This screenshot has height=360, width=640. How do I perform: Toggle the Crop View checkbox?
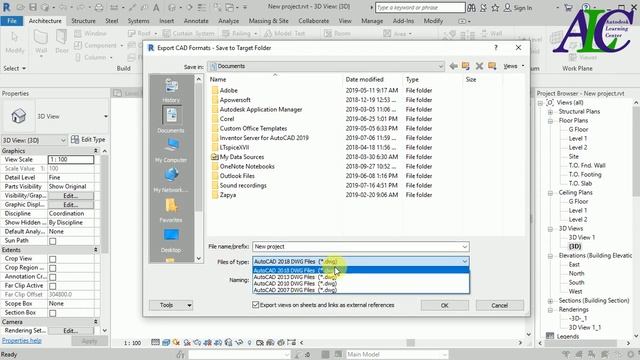[x=53, y=259]
